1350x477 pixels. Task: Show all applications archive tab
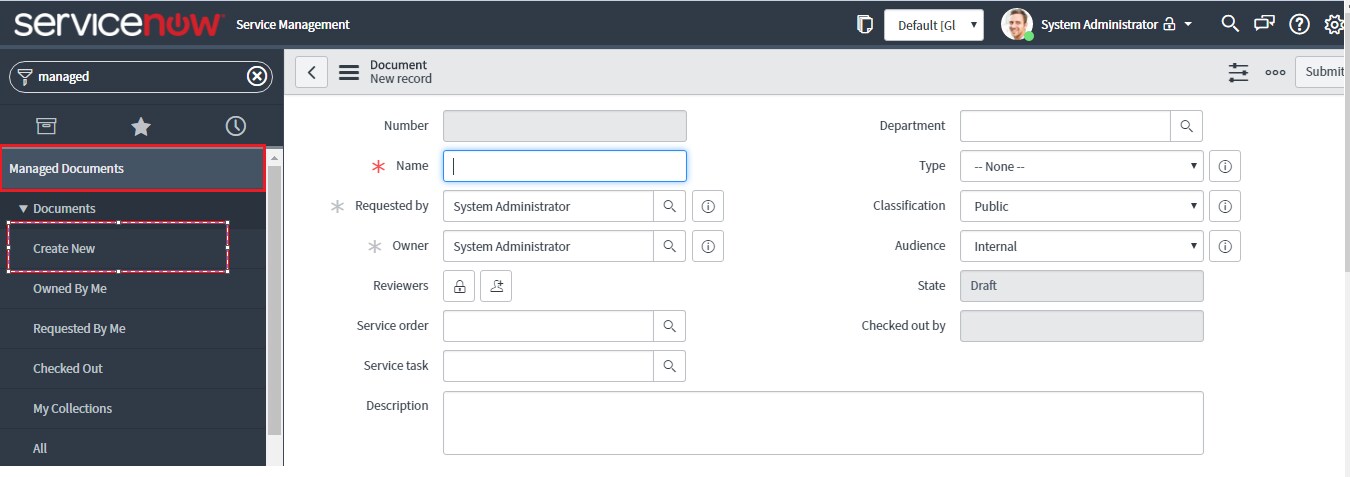pyautogui.click(x=46, y=126)
